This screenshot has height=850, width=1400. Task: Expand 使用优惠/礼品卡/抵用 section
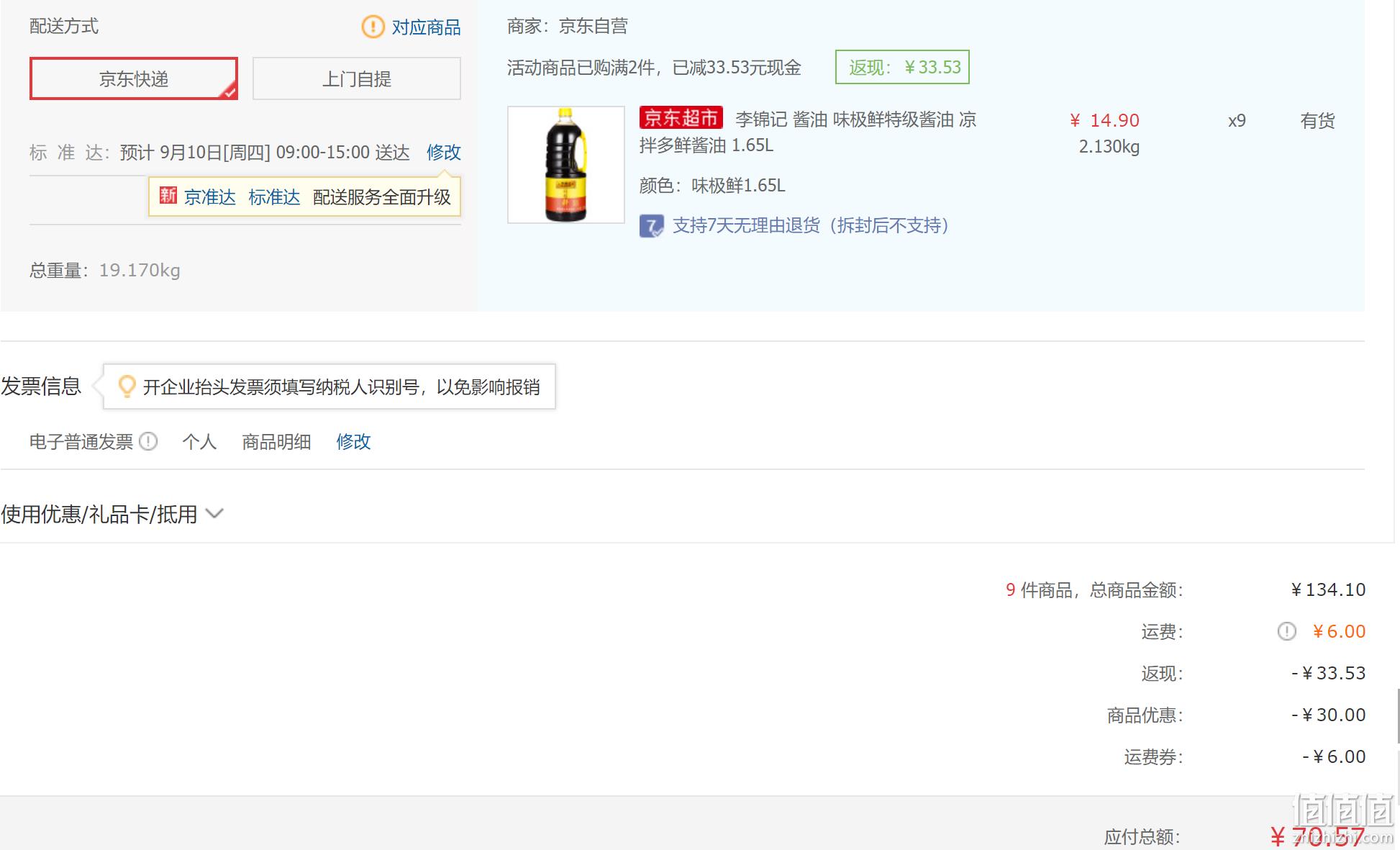coord(112,514)
